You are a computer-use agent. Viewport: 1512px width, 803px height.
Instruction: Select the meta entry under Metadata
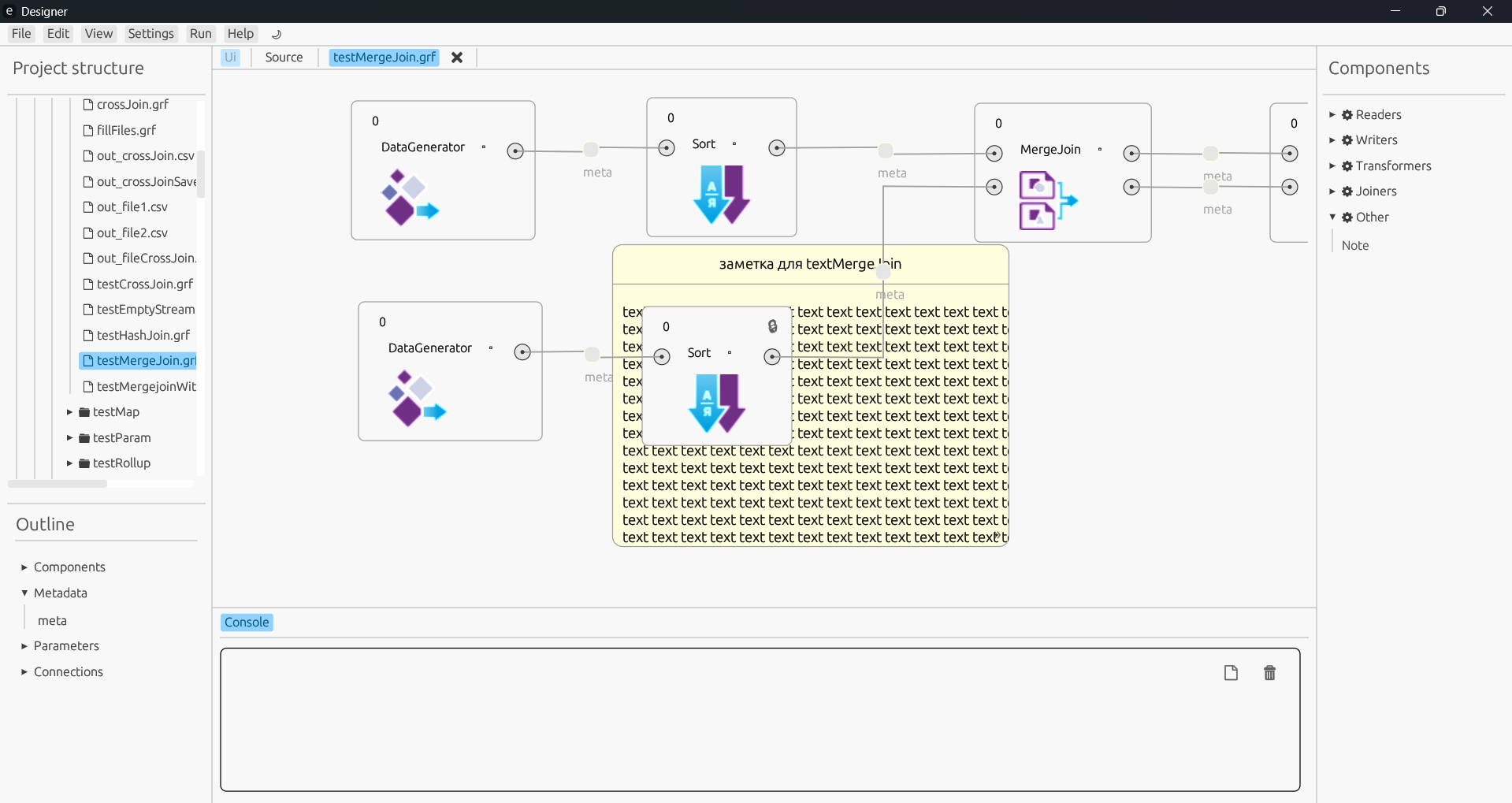click(x=52, y=621)
